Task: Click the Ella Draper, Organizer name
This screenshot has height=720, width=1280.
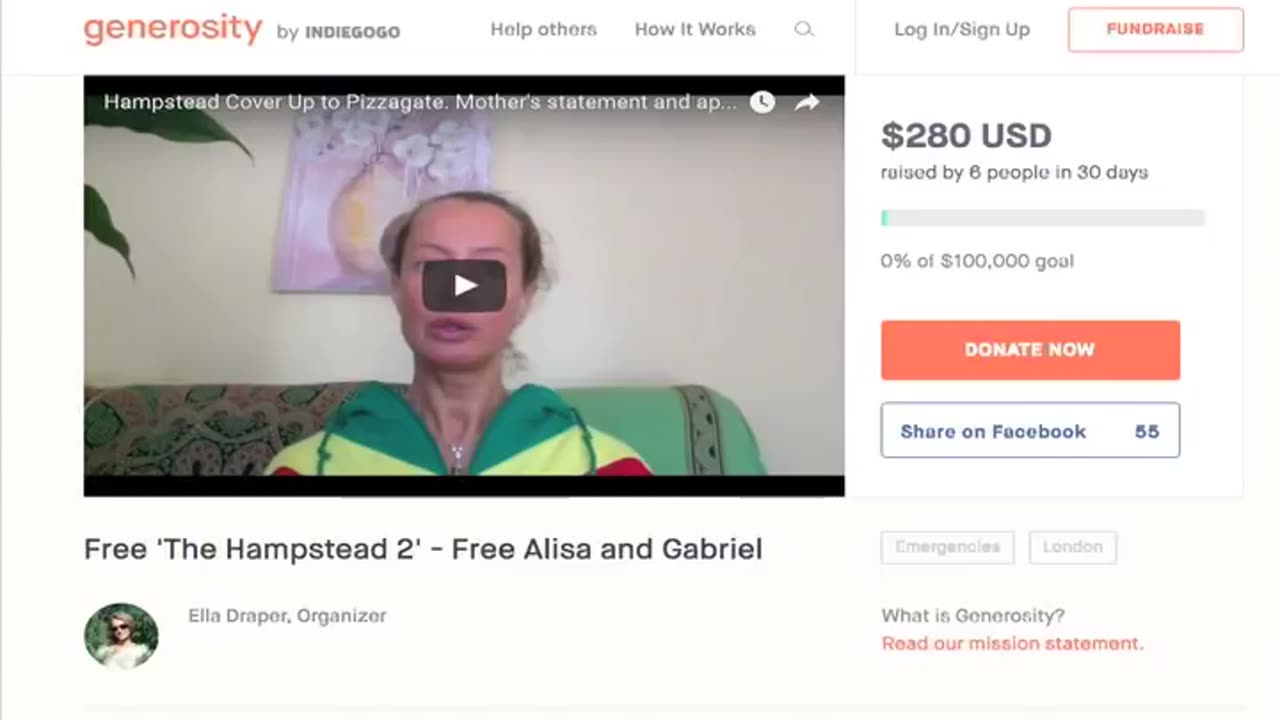Action: pos(287,616)
